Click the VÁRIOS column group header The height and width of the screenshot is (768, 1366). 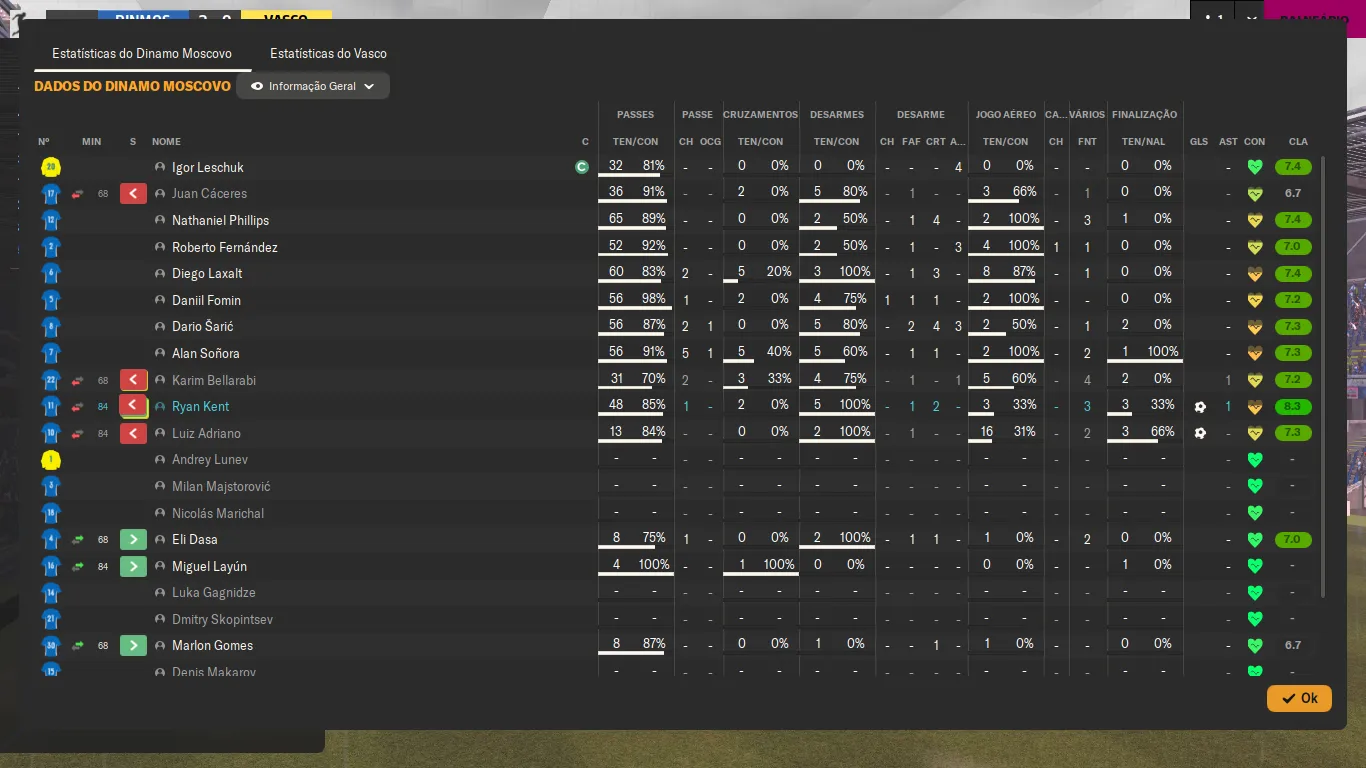point(1087,115)
